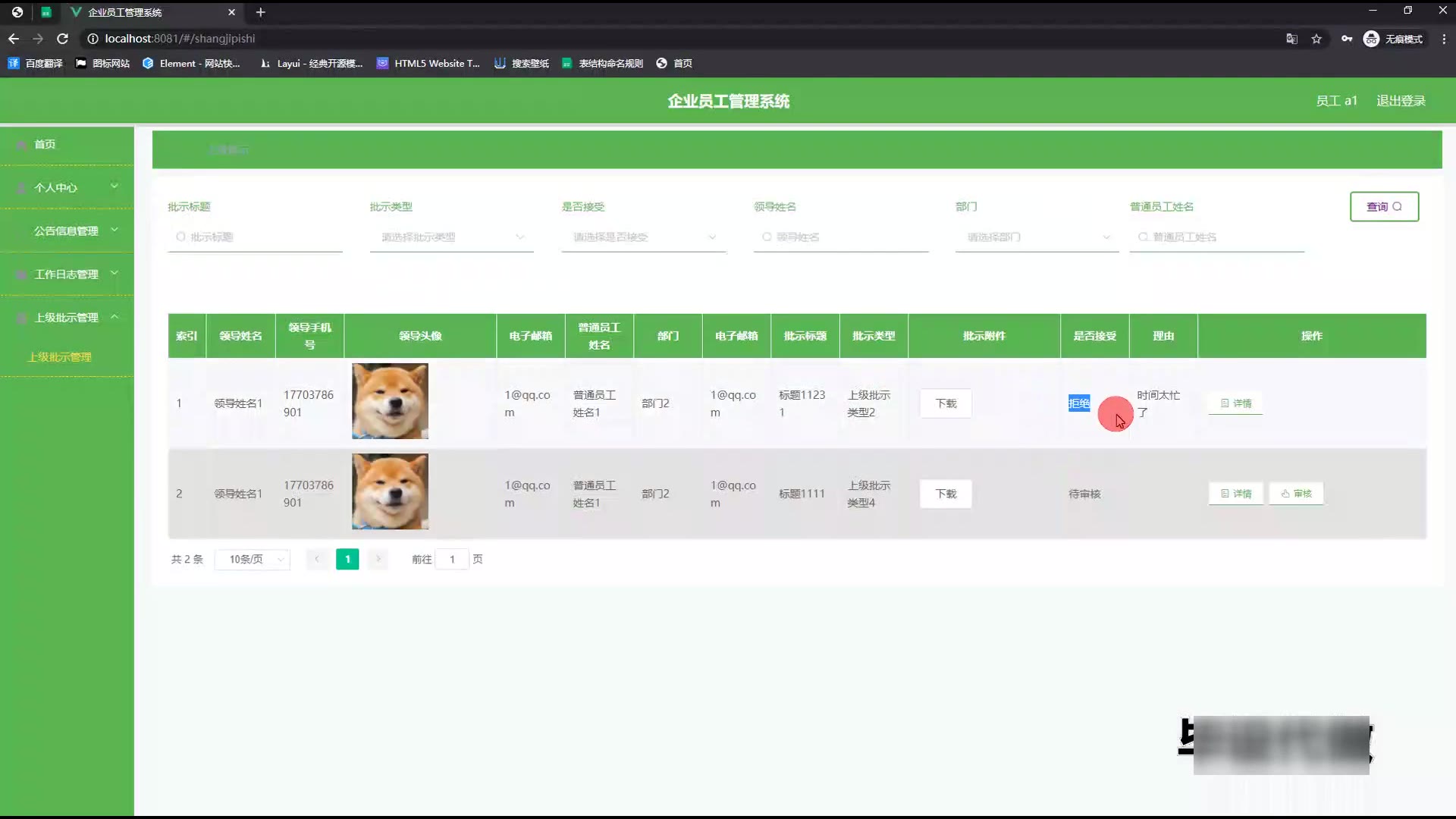Bookmark this page with star icon
1456x819 pixels.
[1316, 39]
